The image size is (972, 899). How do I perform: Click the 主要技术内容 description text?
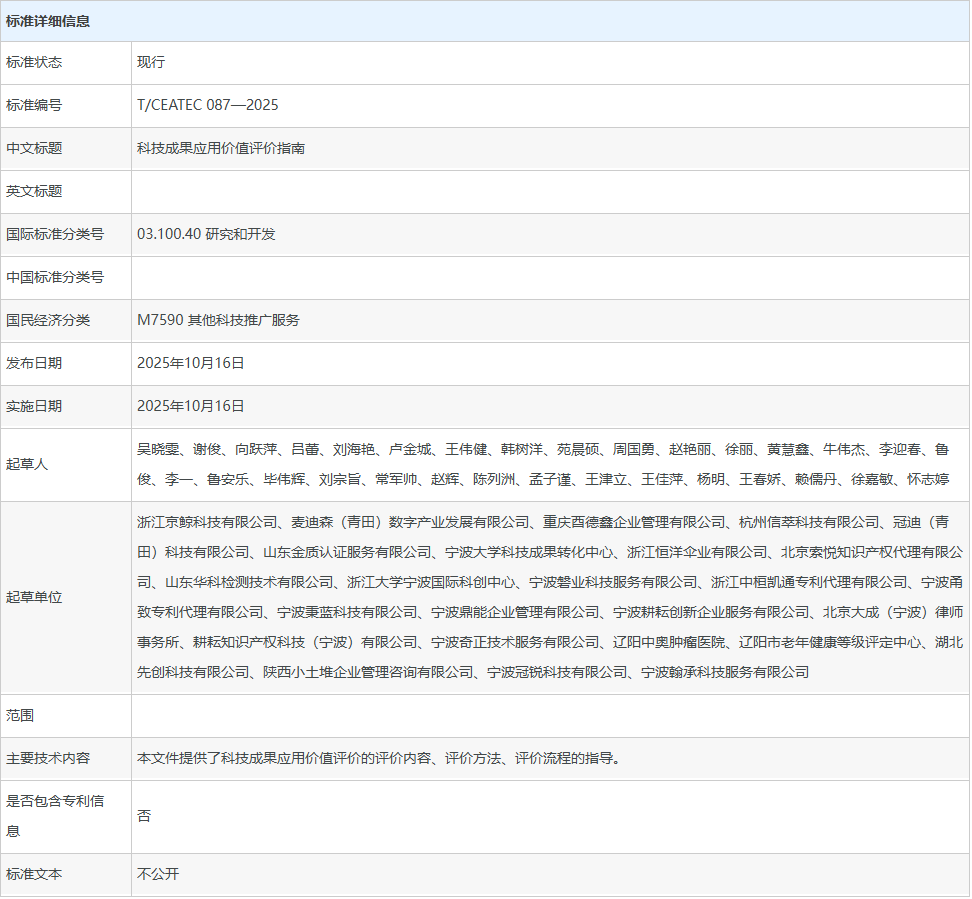(379, 759)
